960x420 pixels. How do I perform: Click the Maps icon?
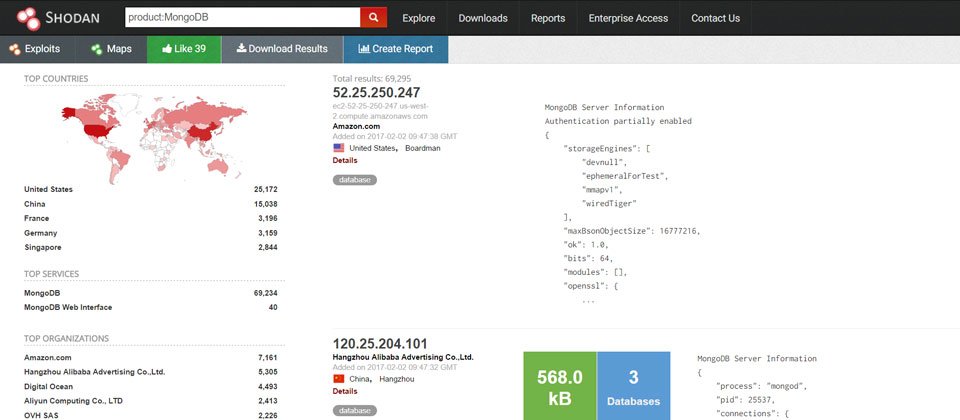pos(97,49)
